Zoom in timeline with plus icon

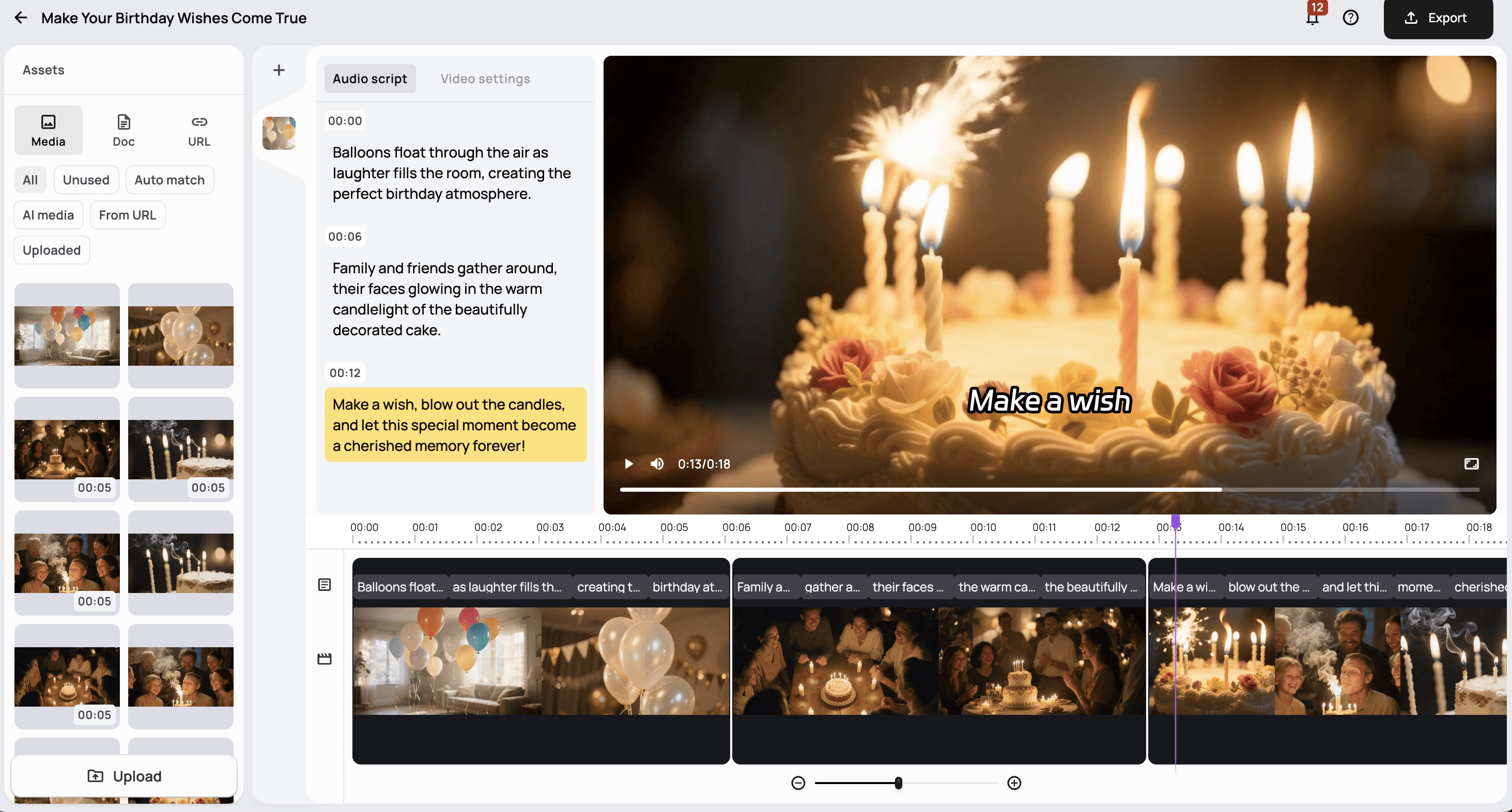coord(1014,783)
